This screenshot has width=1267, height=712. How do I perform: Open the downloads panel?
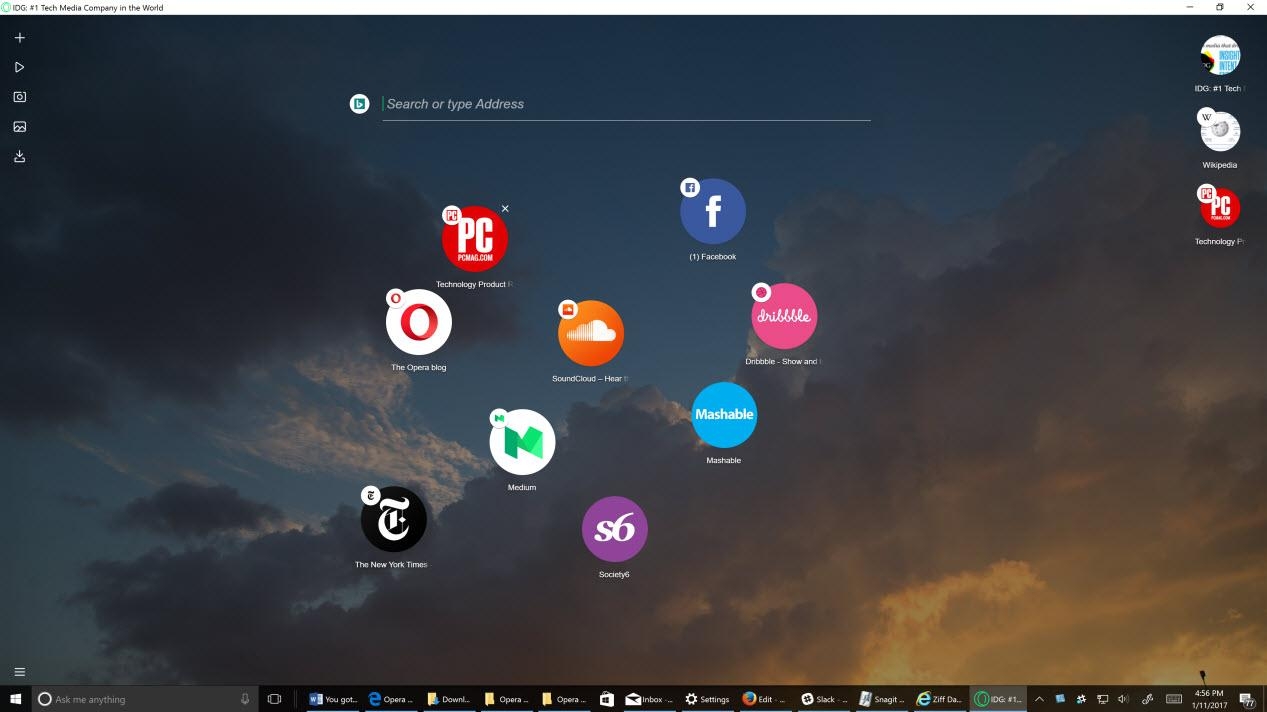[19, 156]
